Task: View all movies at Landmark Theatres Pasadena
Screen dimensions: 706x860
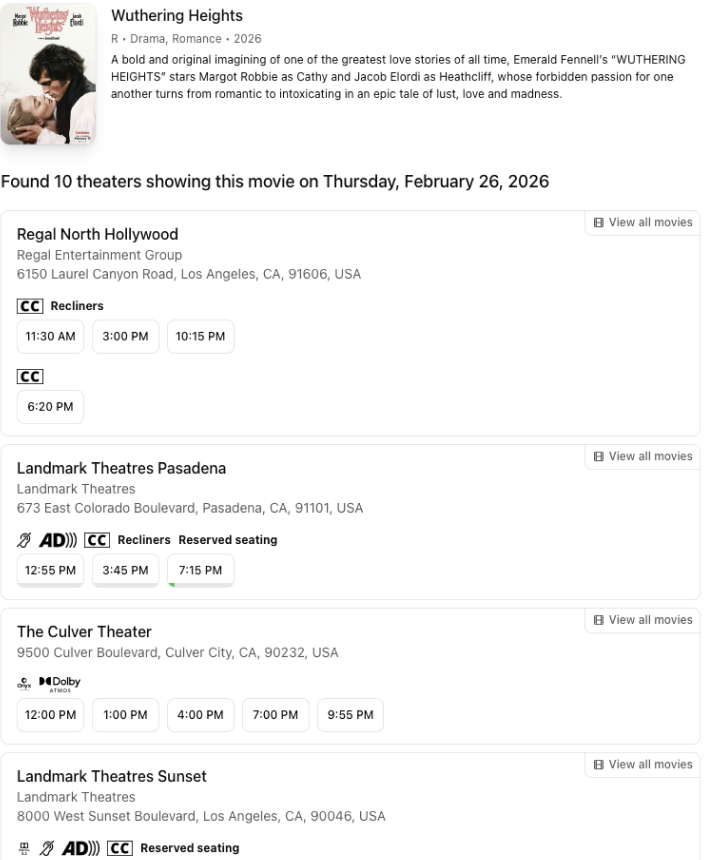Action: tap(642, 457)
